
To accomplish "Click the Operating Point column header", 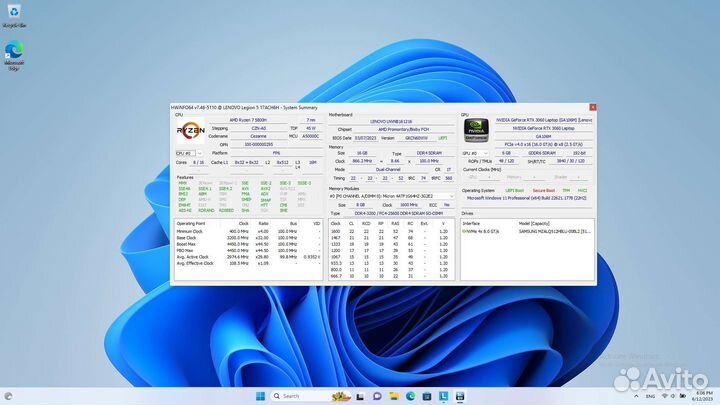I will 191,224.
